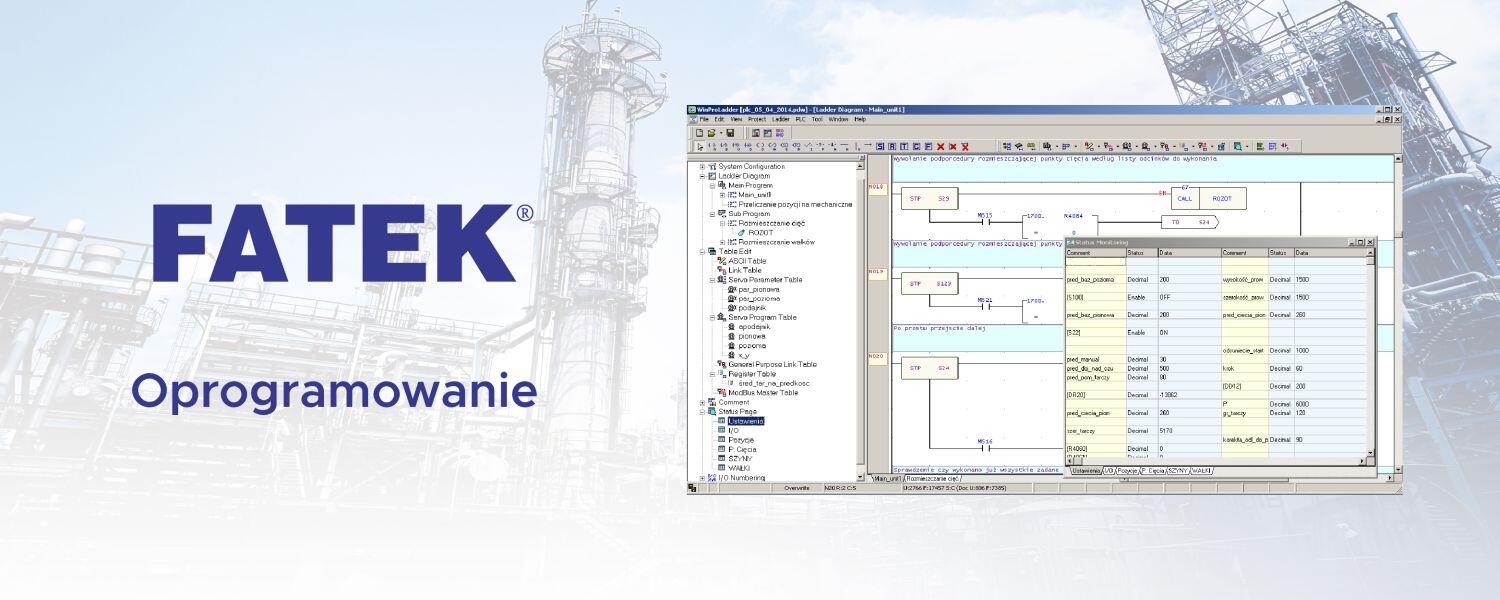This screenshot has width=1500, height=600.
Task: Expand the Comment tree node
Action: point(702,402)
